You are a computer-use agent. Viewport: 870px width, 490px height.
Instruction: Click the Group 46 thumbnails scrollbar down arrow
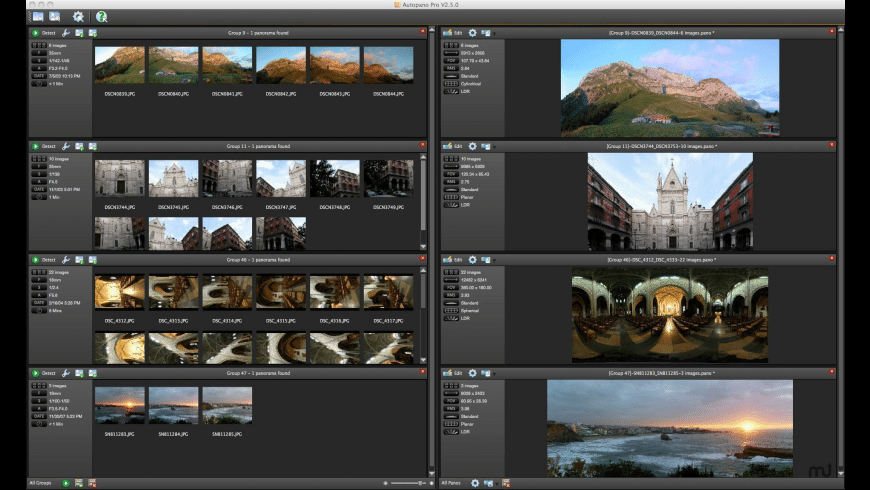pyautogui.click(x=423, y=360)
